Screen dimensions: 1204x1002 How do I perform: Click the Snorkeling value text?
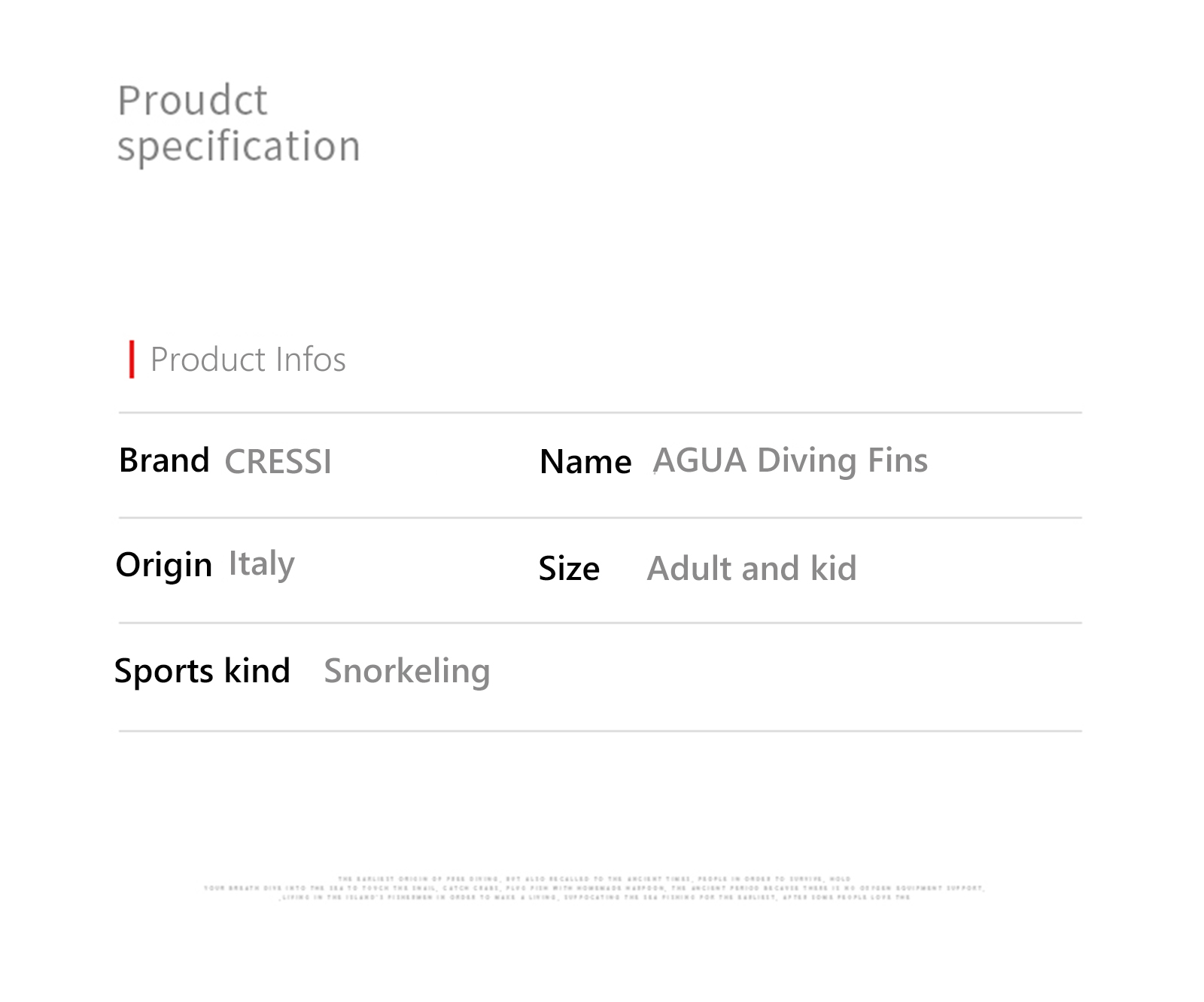tap(406, 671)
